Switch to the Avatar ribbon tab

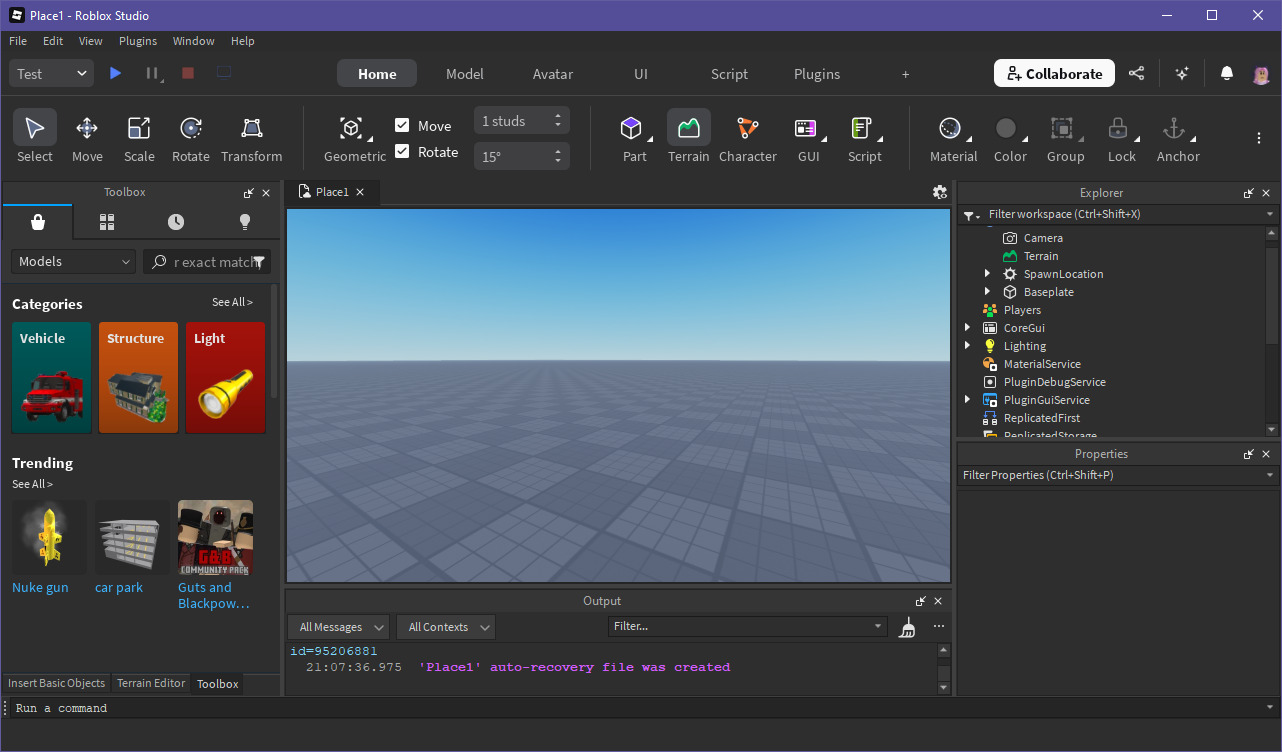pyautogui.click(x=553, y=74)
